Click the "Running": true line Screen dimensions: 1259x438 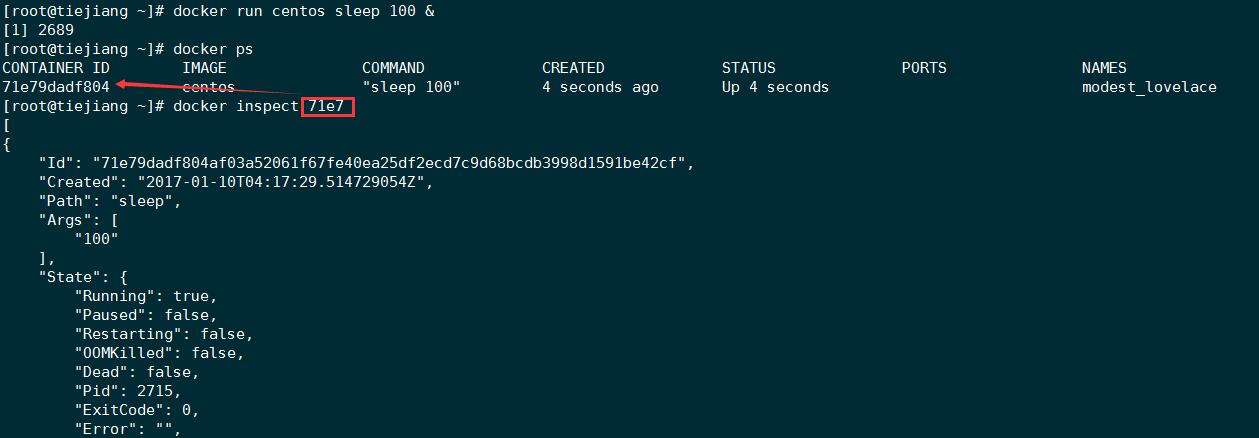coord(146,296)
